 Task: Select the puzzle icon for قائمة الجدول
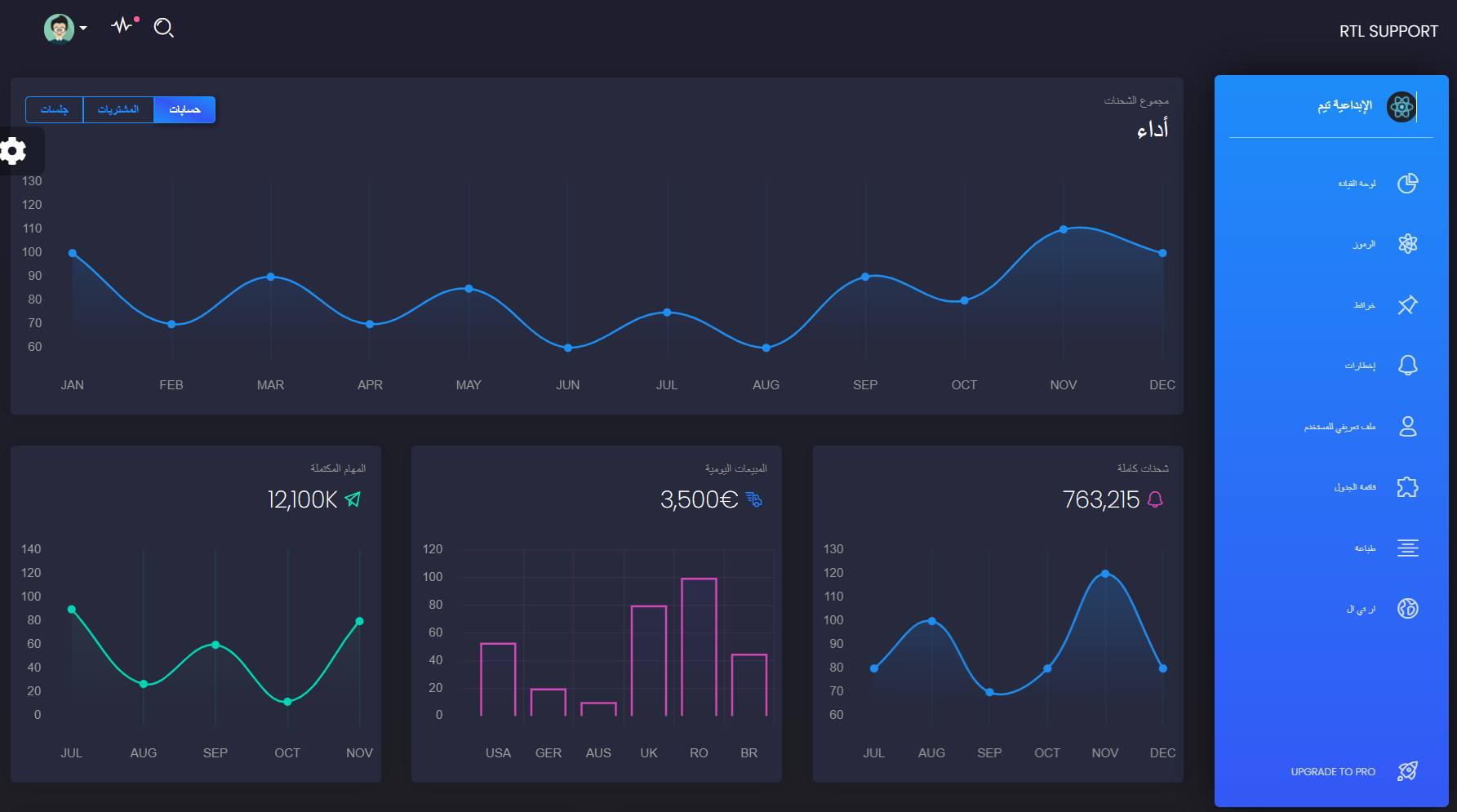(x=1407, y=486)
